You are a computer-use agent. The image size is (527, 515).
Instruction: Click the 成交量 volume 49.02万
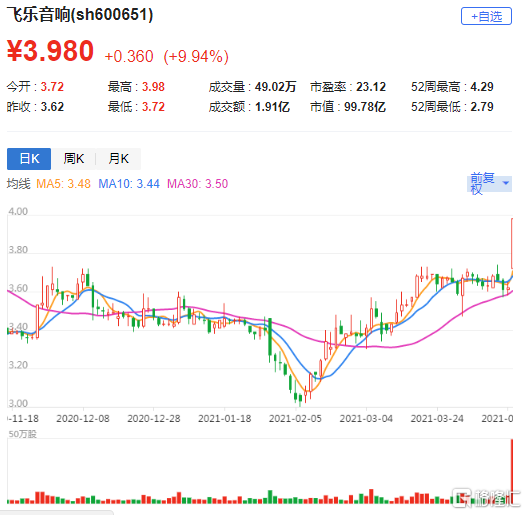pos(275,87)
